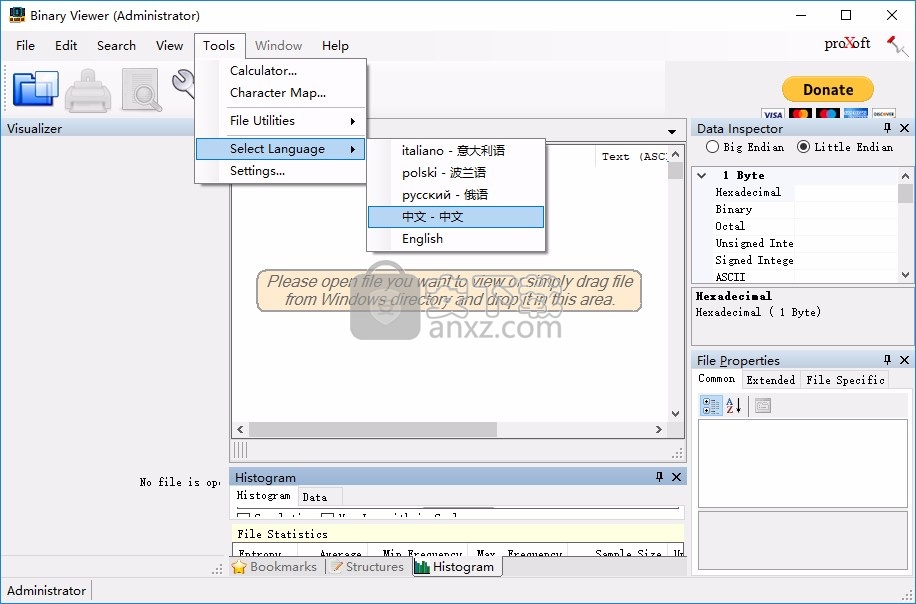Click hex view vertical scroll-down arrow
916x604 pixels.
tap(675, 414)
